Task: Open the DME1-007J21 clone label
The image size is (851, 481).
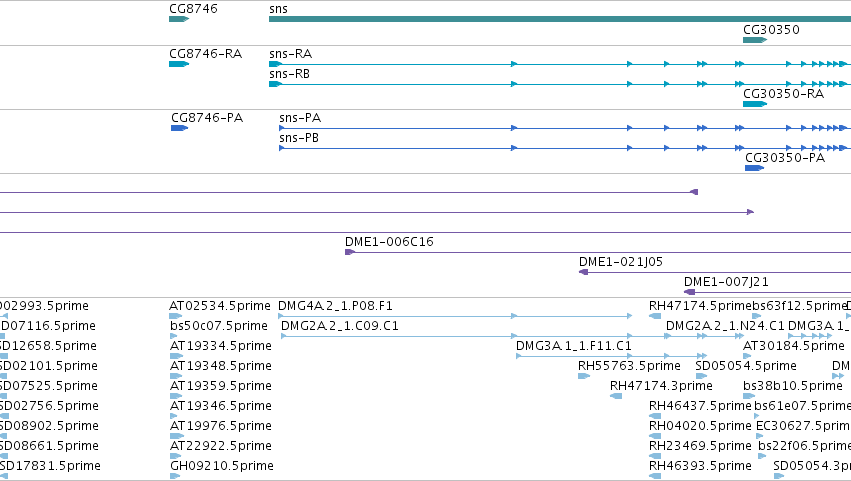Action: point(726,282)
